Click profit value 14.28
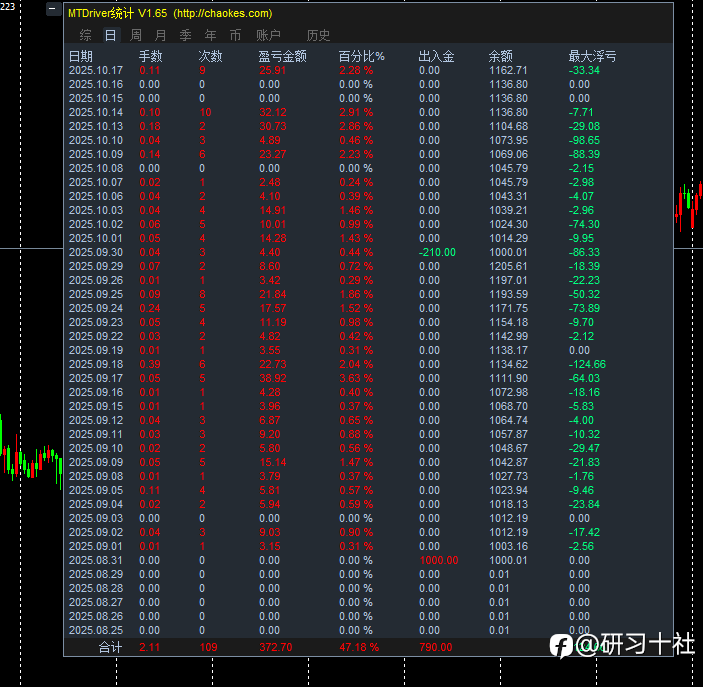703x687 pixels. click(273, 238)
